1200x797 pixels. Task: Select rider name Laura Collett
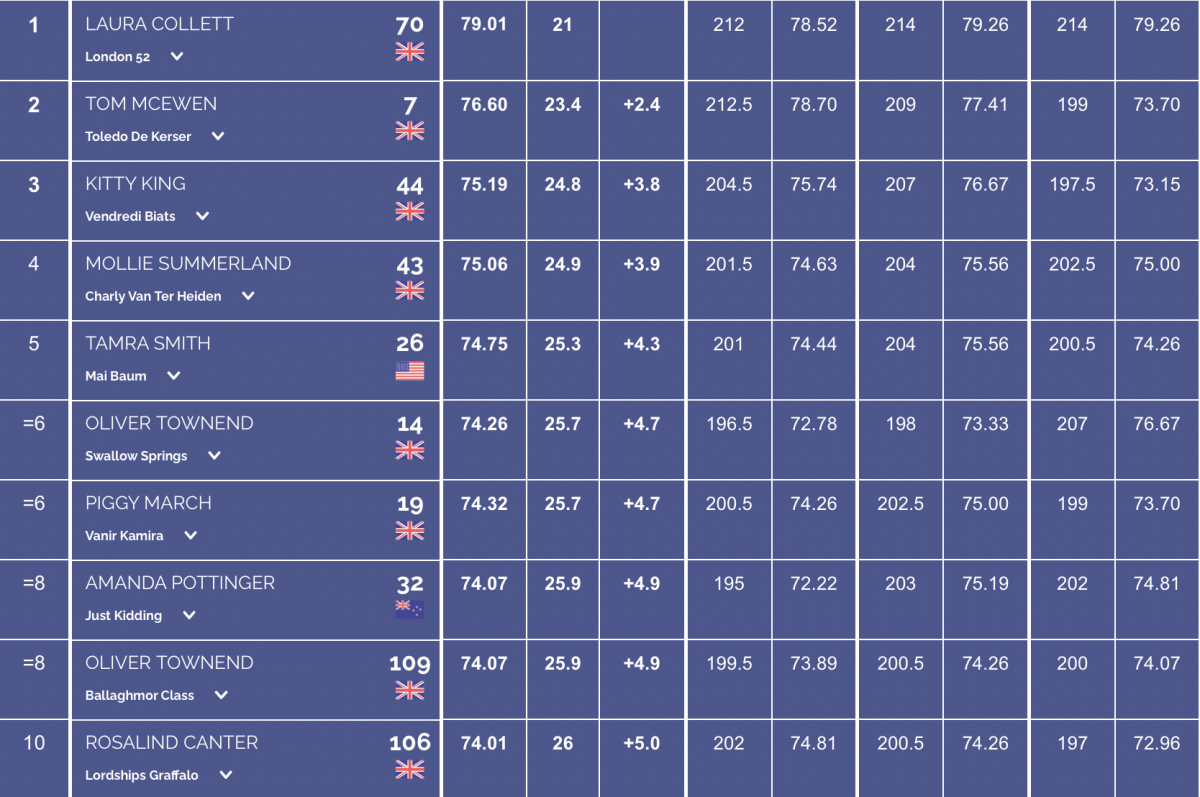(x=159, y=24)
